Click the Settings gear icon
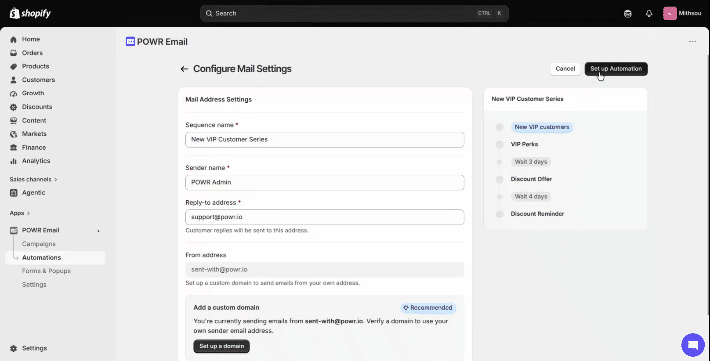 (14, 348)
